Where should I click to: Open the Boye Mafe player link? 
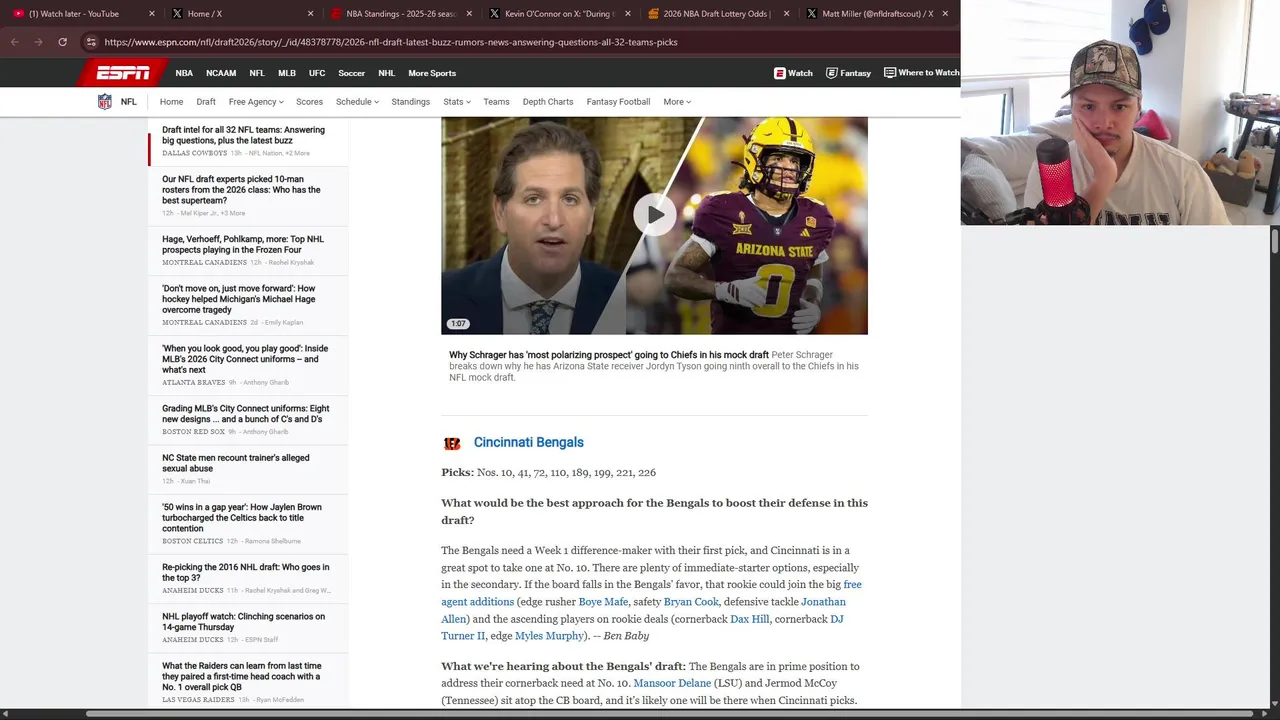click(x=603, y=602)
